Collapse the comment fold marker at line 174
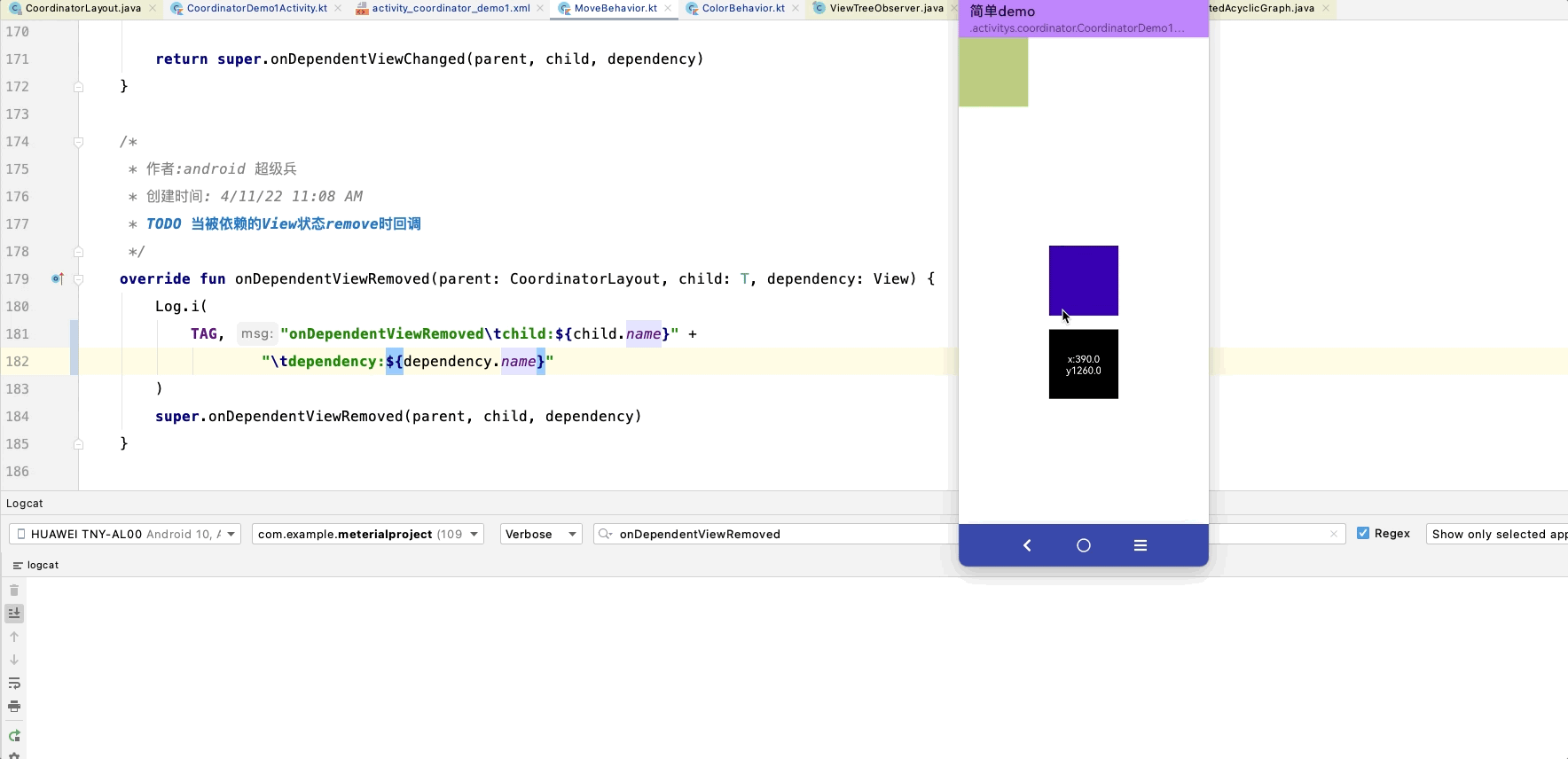Viewport: 1568px width, 759px height. point(78,142)
